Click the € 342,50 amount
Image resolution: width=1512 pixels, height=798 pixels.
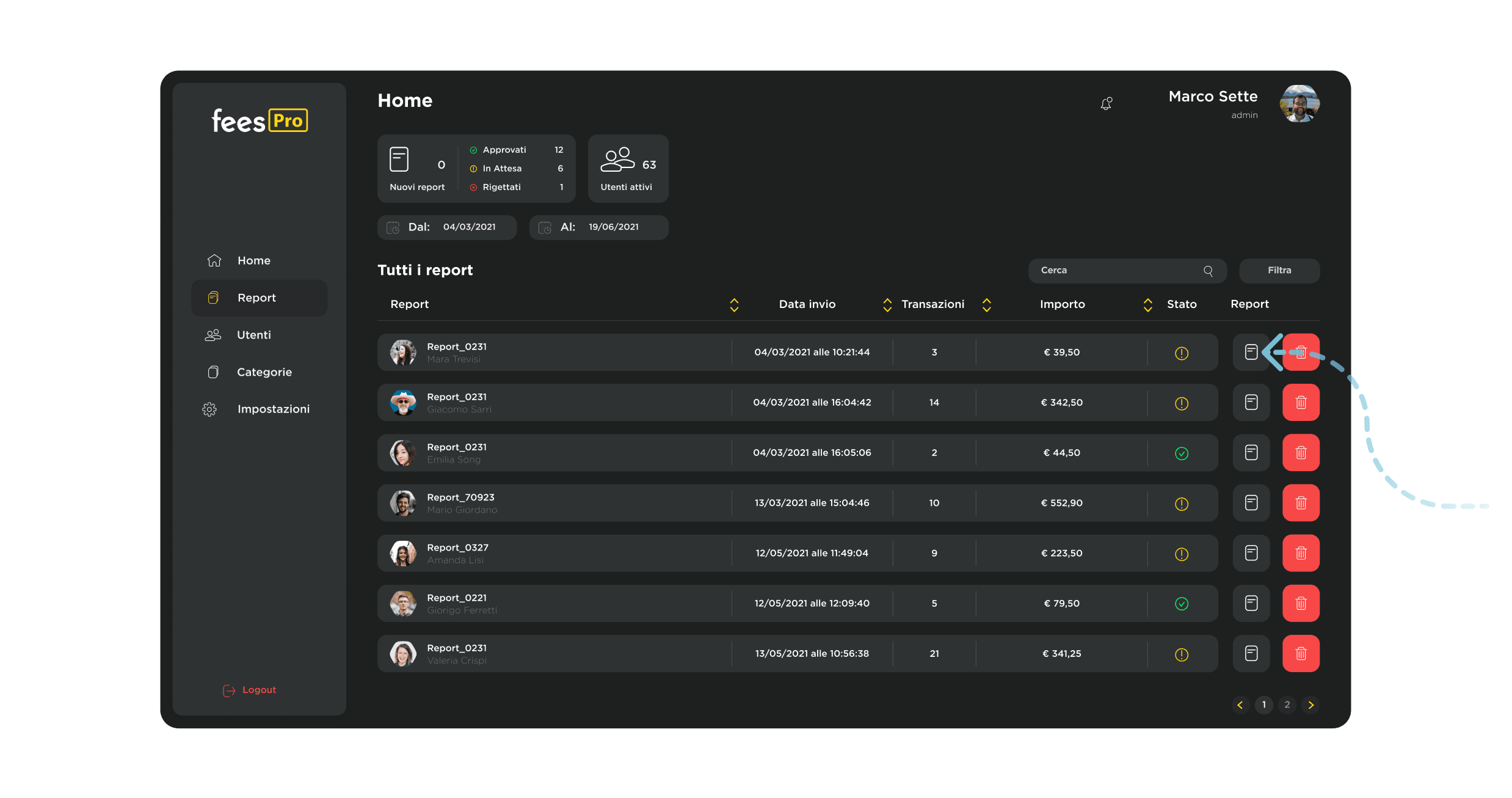(x=1062, y=403)
